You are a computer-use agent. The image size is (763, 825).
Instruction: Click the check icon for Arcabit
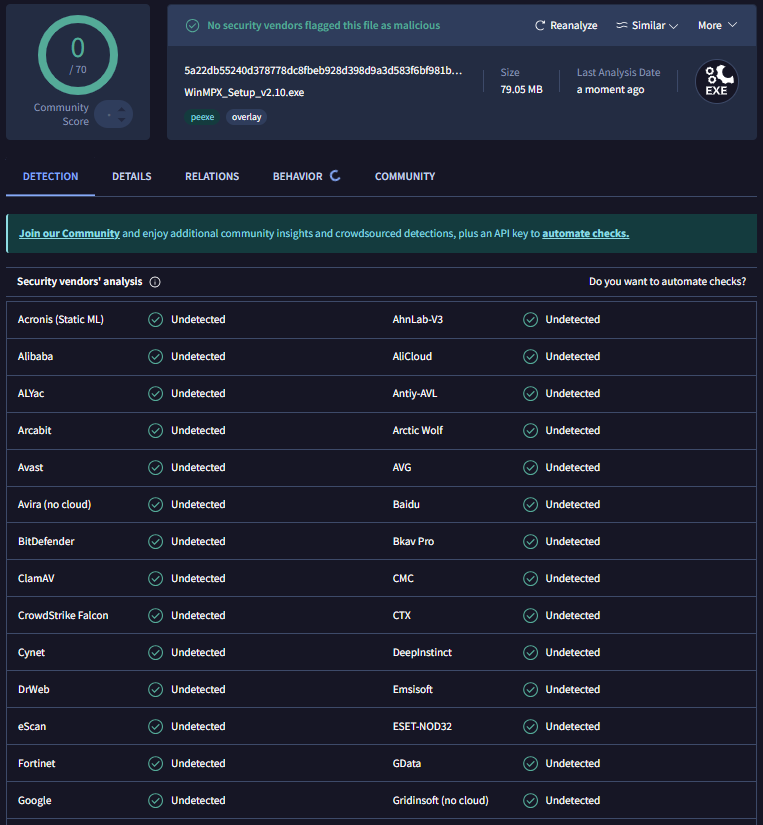(x=155, y=430)
